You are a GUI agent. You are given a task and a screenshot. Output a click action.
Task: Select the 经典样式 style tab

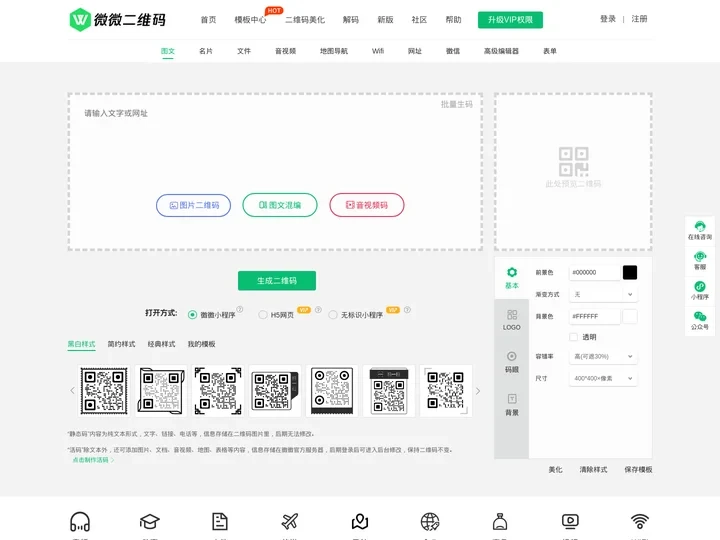click(x=161, y=344)
